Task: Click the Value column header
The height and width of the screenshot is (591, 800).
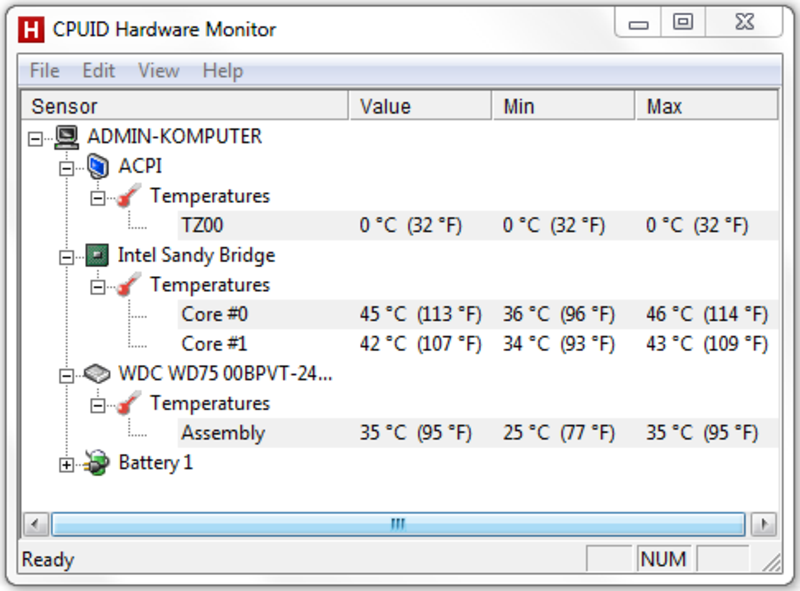Action: pyautogui.click(x=420, y=106)
